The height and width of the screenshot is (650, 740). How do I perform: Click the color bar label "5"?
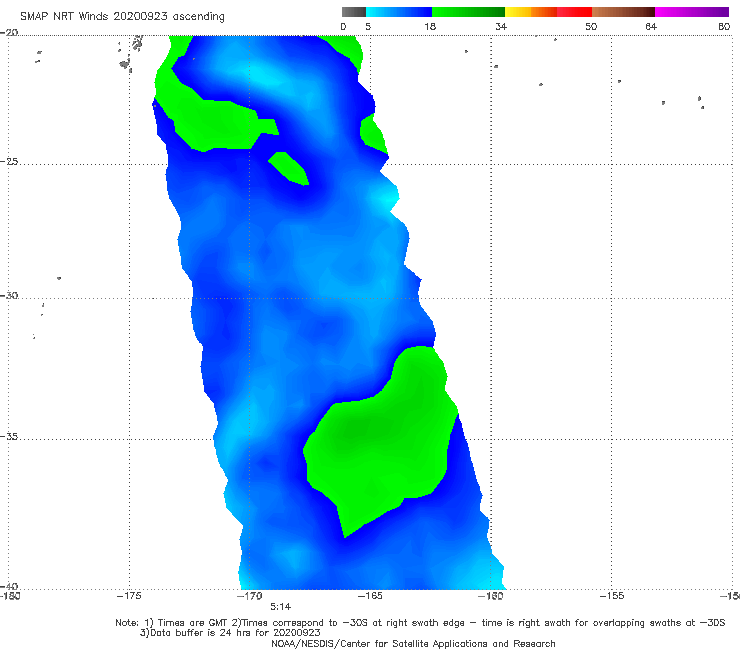click(368, 27)
